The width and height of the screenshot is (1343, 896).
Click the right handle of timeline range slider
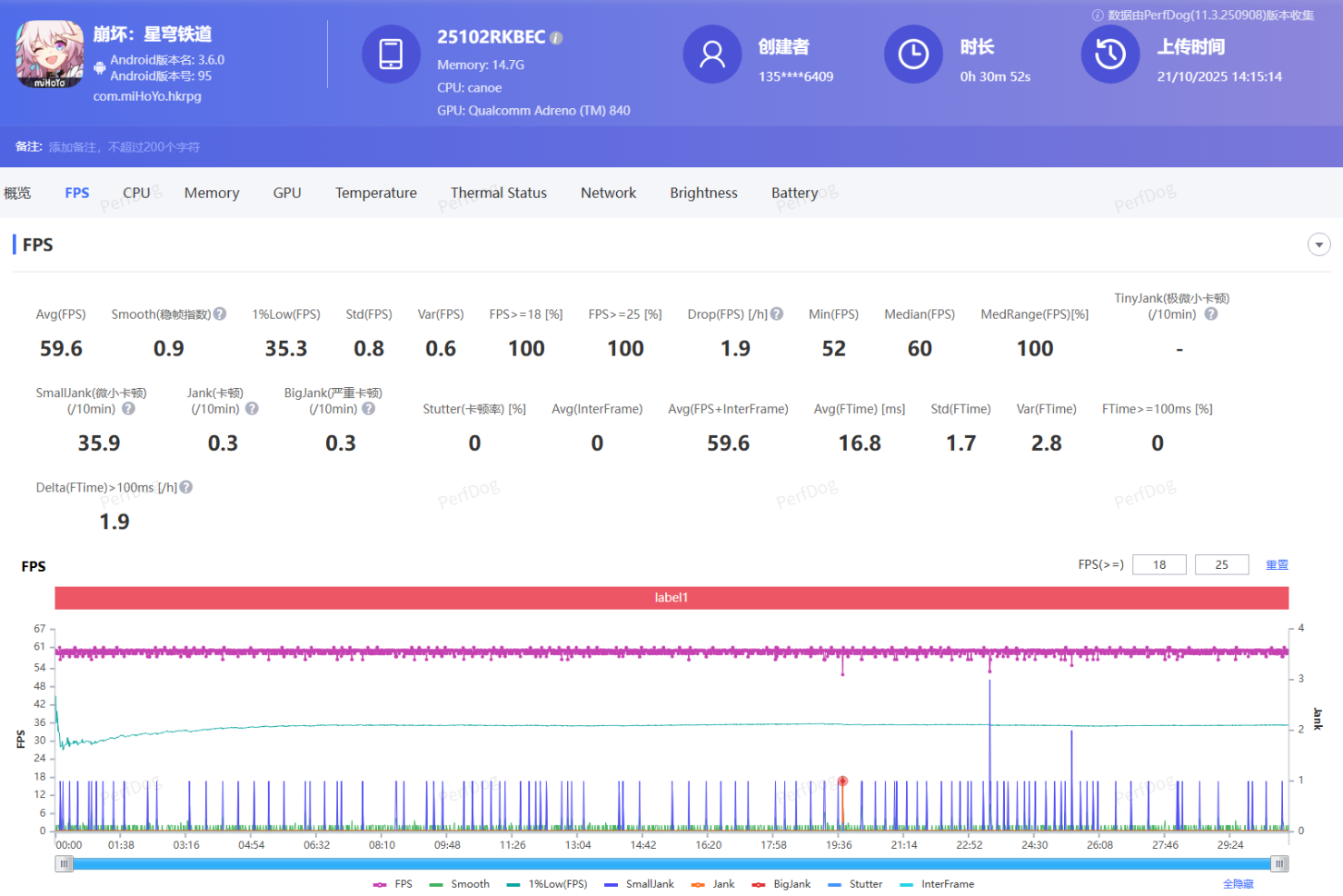1279,864
